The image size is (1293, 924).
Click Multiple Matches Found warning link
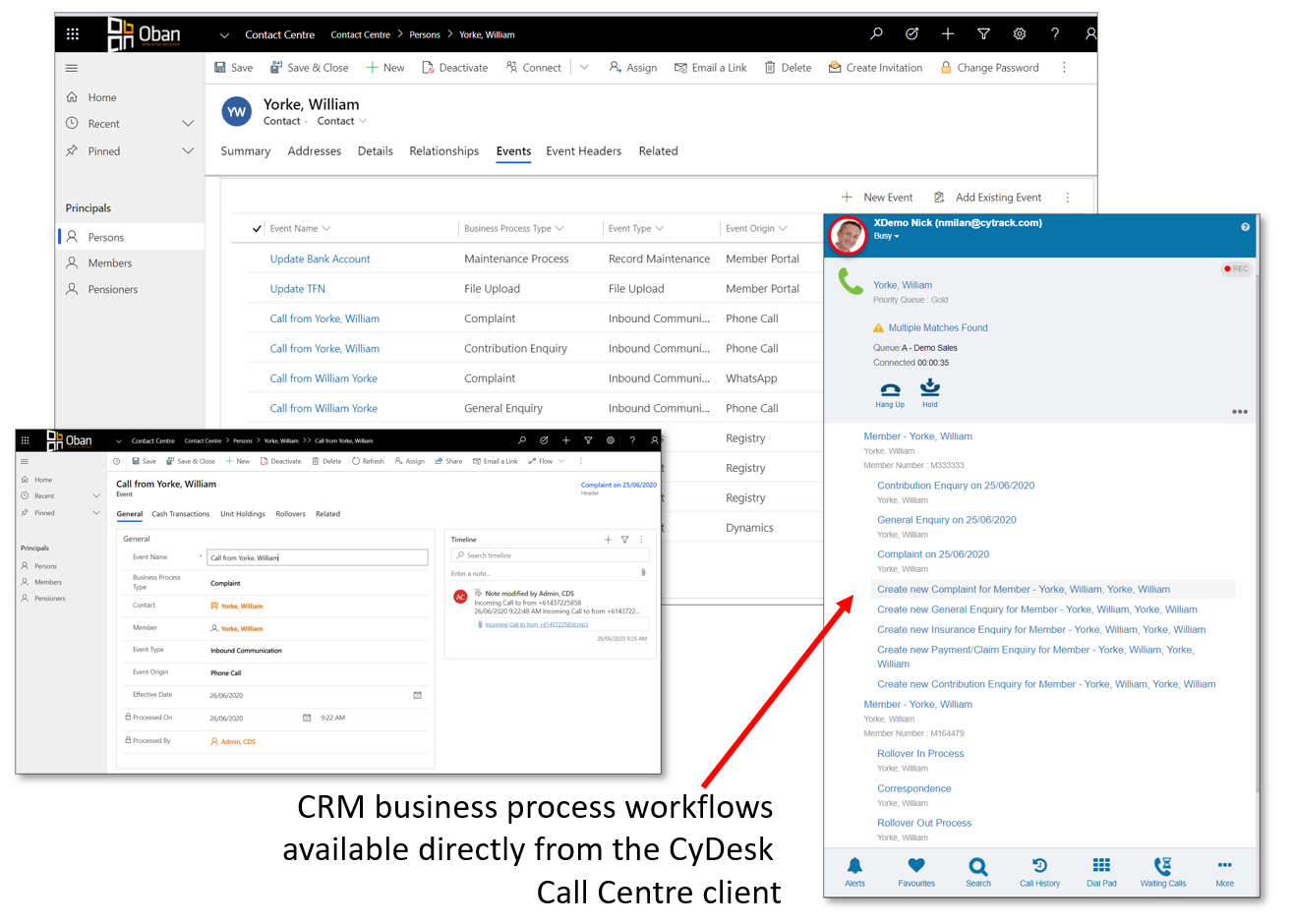[938, 328]
